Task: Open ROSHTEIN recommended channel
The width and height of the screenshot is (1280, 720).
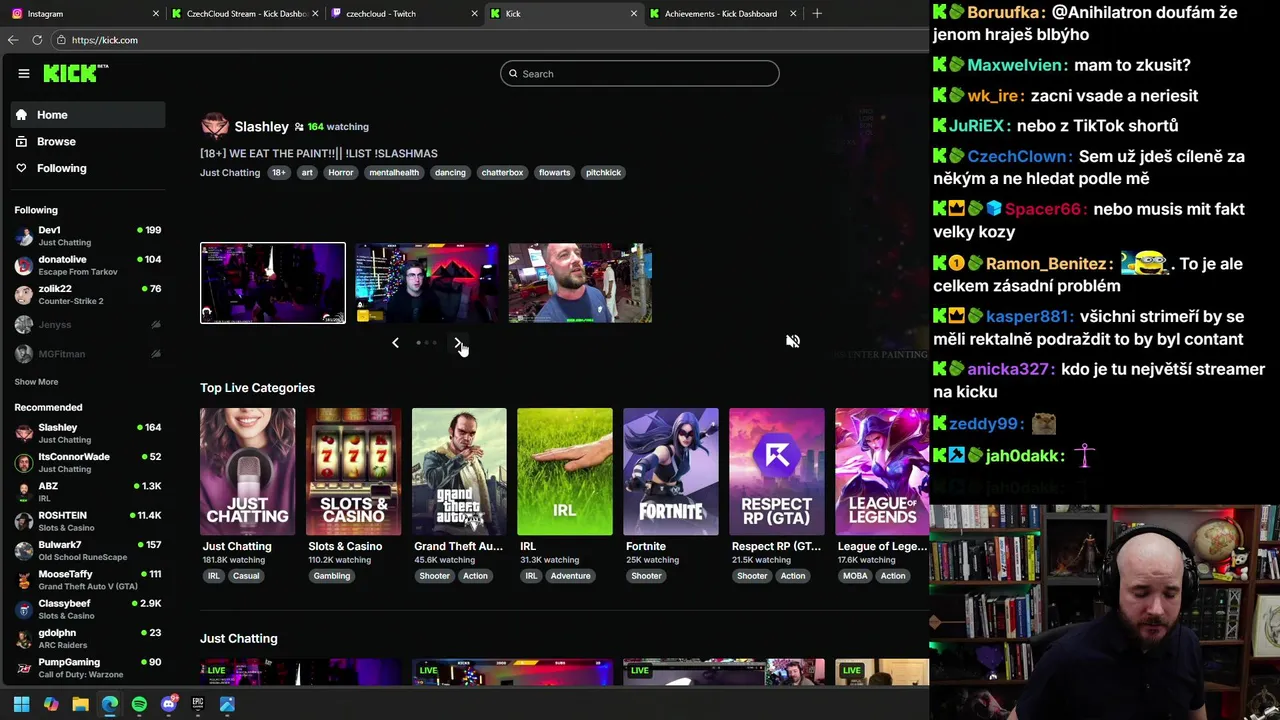Action: click(x=88, y=521)
